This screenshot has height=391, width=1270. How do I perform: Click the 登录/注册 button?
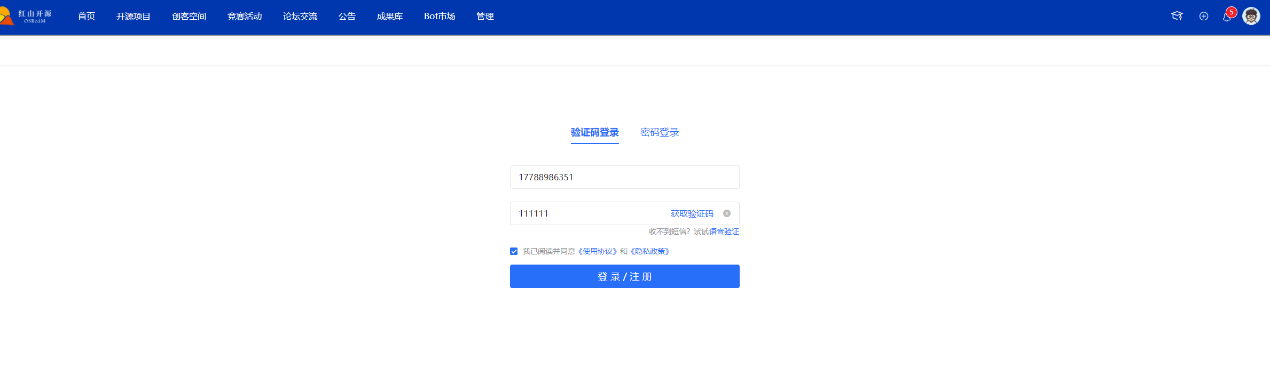pyautogui.click(x=625, y=276)
